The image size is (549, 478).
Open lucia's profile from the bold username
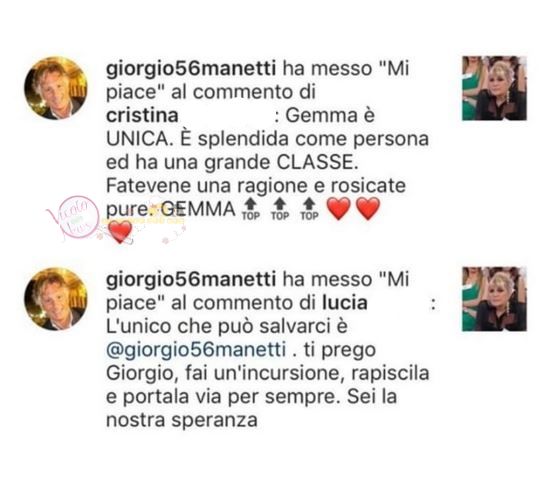(345, 303)
